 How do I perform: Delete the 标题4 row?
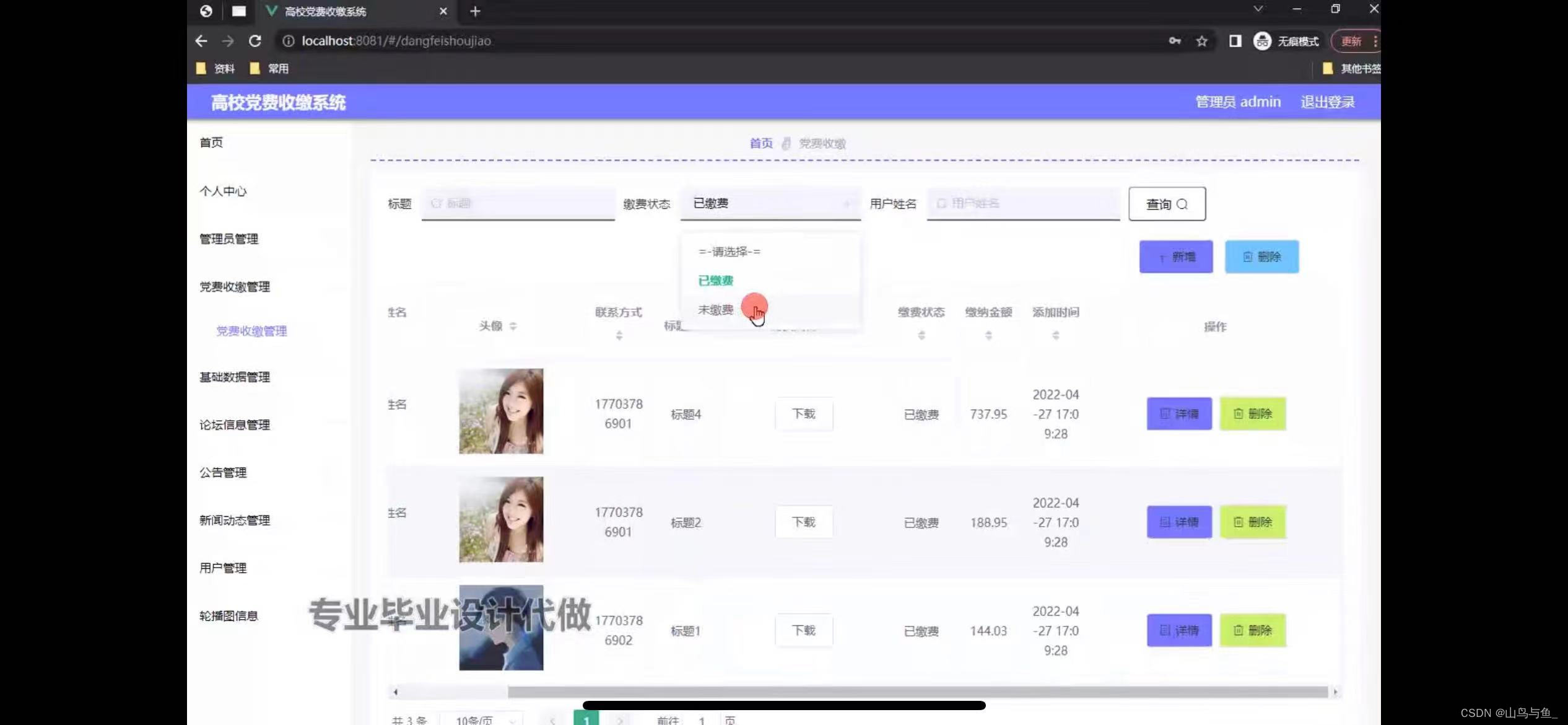point(1253,414)
